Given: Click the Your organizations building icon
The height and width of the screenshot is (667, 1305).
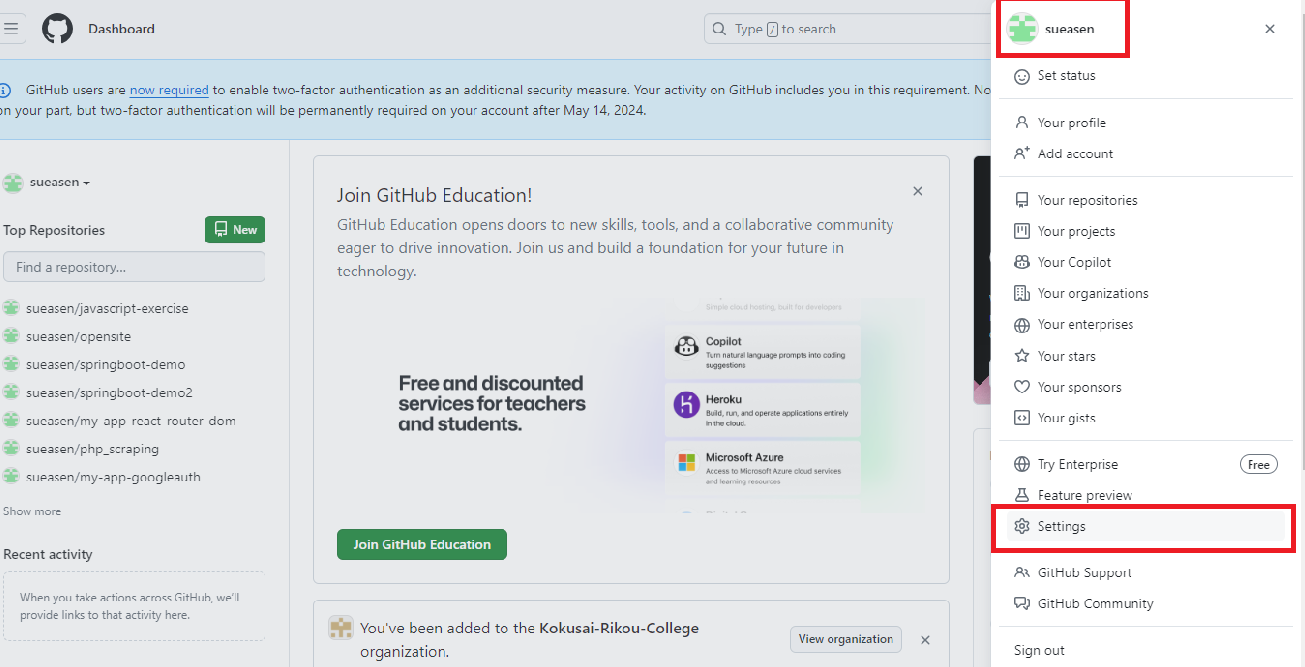Looking at the screenshot, I should pyautogui.click(x=1022, y=293).
